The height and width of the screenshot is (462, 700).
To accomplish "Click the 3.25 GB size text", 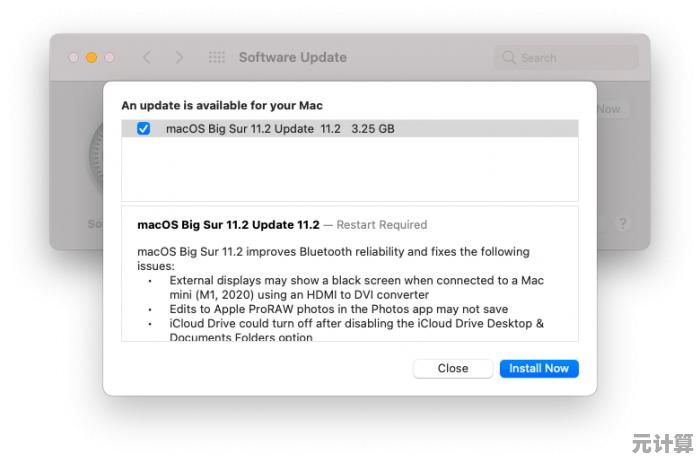I will [373, 129].
